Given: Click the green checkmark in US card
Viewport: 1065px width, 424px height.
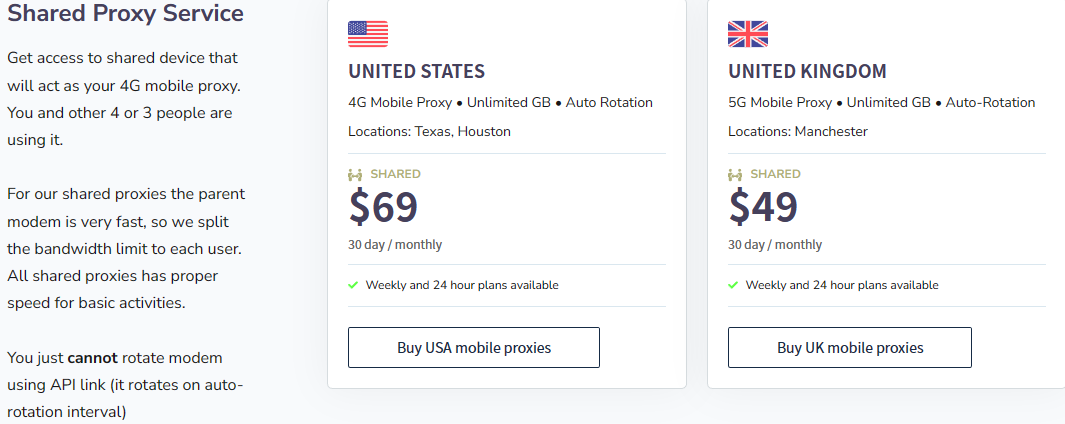Looking at the screenshot, I should click(353, 285).
